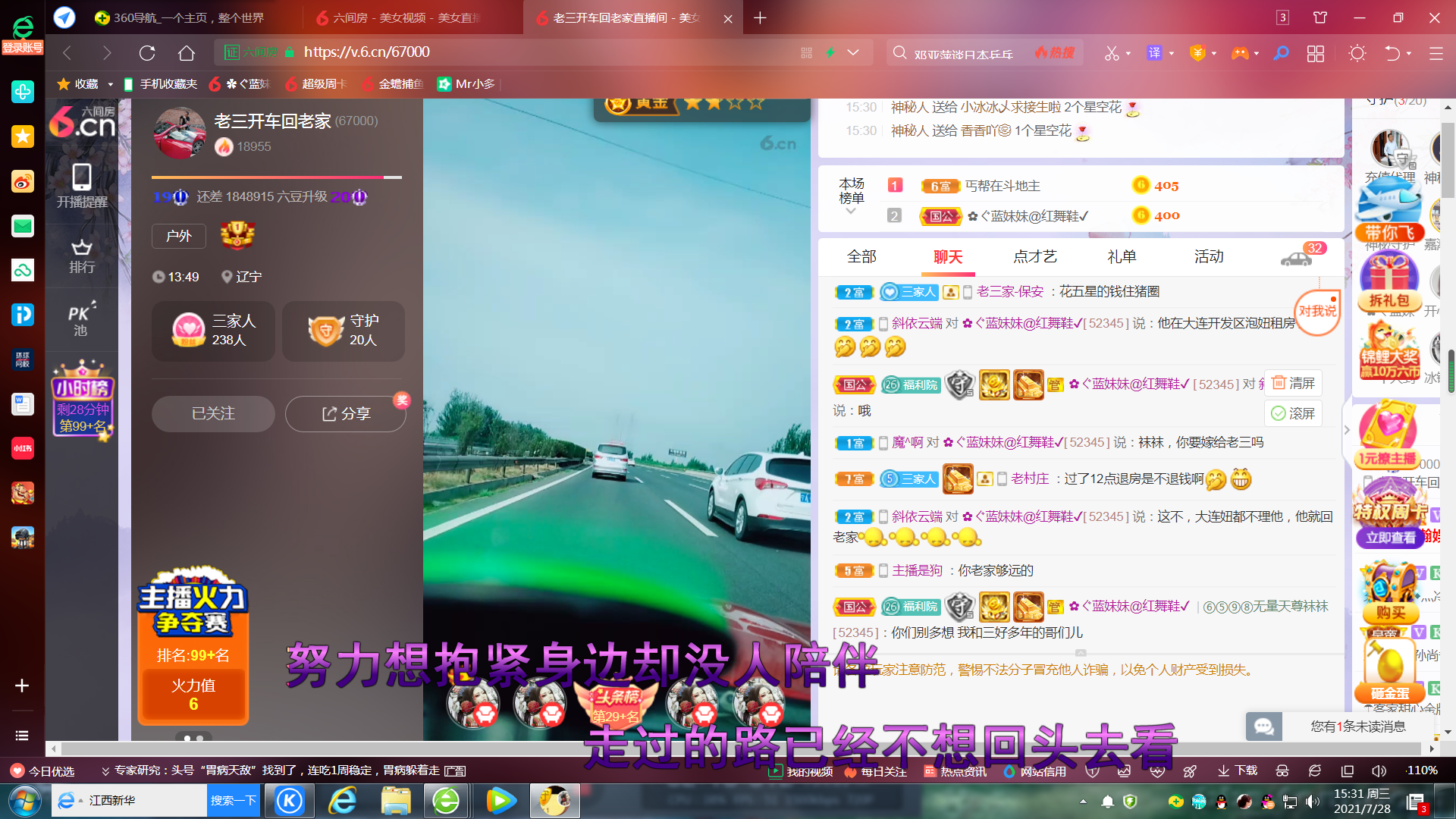
Task: Click the 分享 share button
Action: (346, 414)
